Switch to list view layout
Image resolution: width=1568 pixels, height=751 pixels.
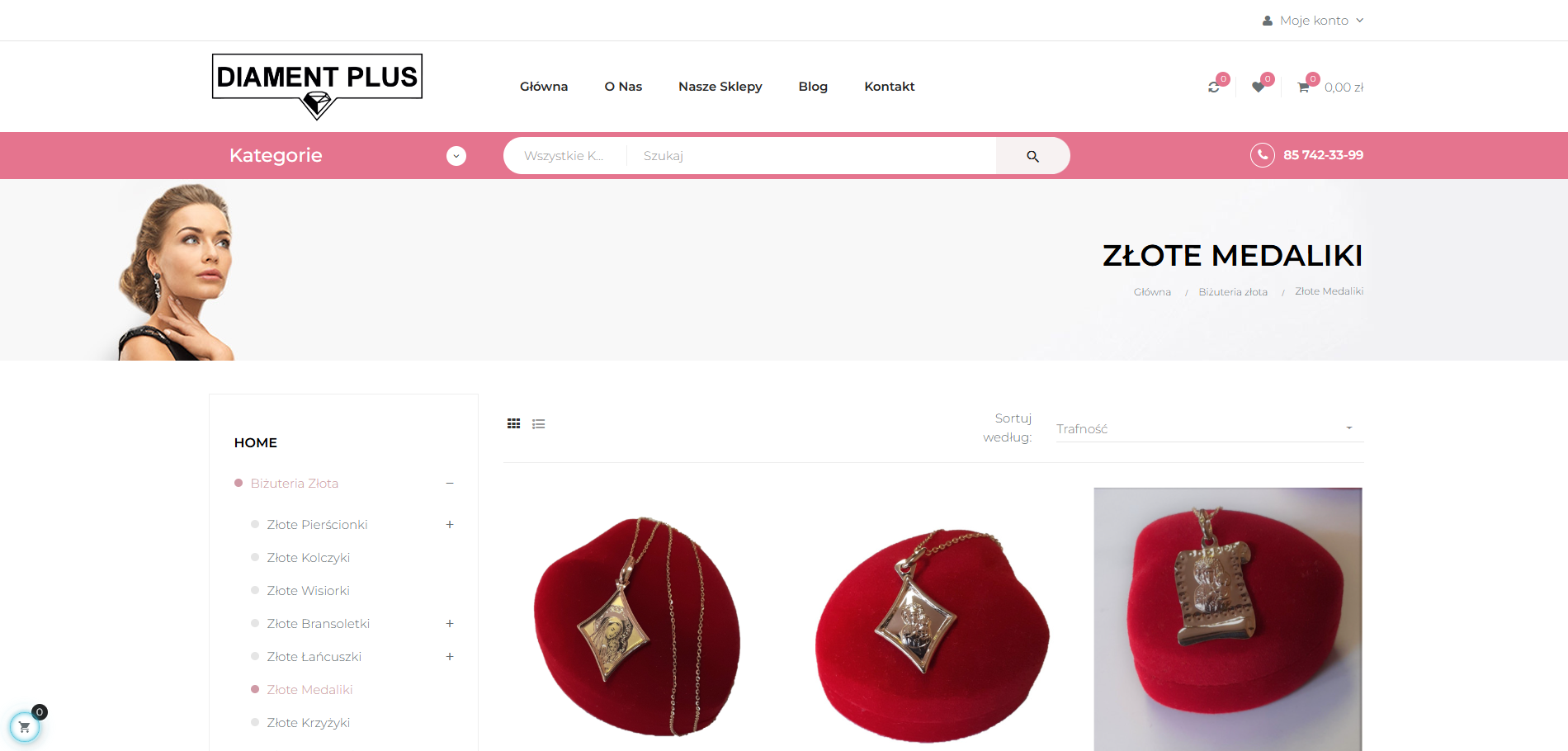tap(539, 424)
